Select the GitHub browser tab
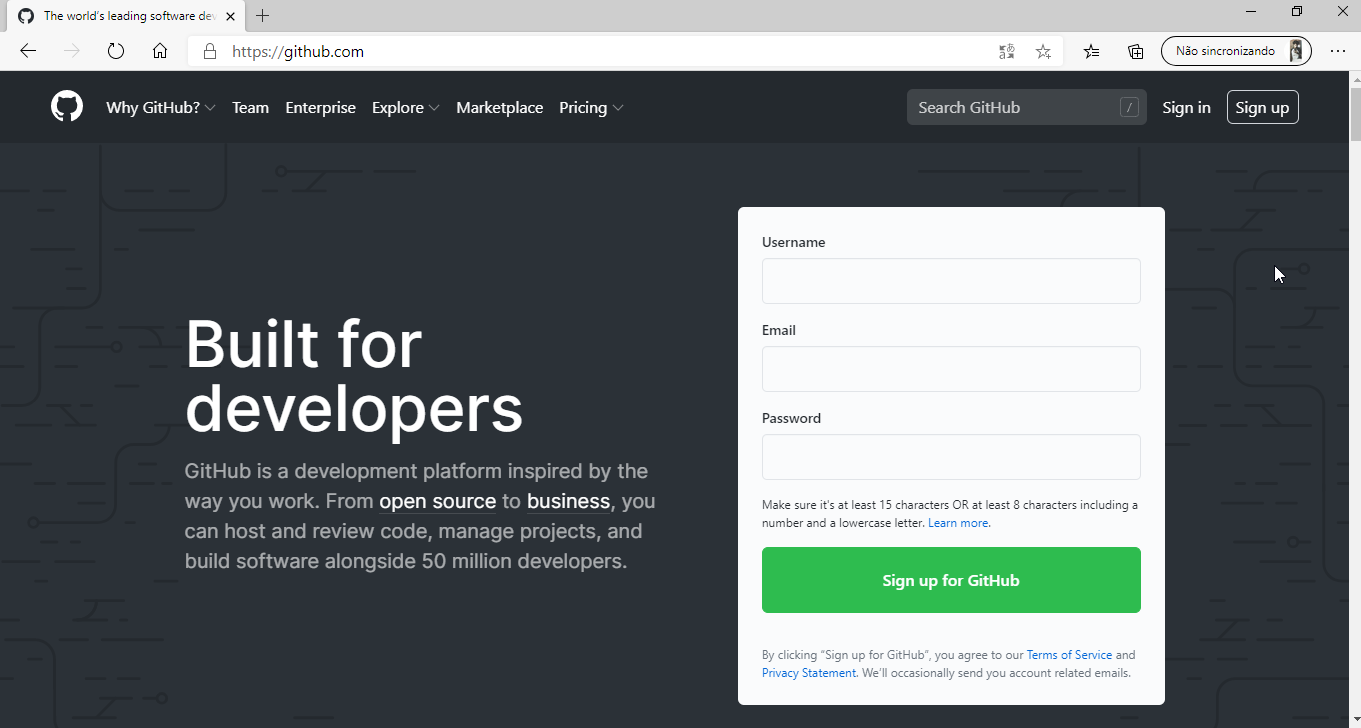Viewport: 1361px width, 728px height. (125, 16)
